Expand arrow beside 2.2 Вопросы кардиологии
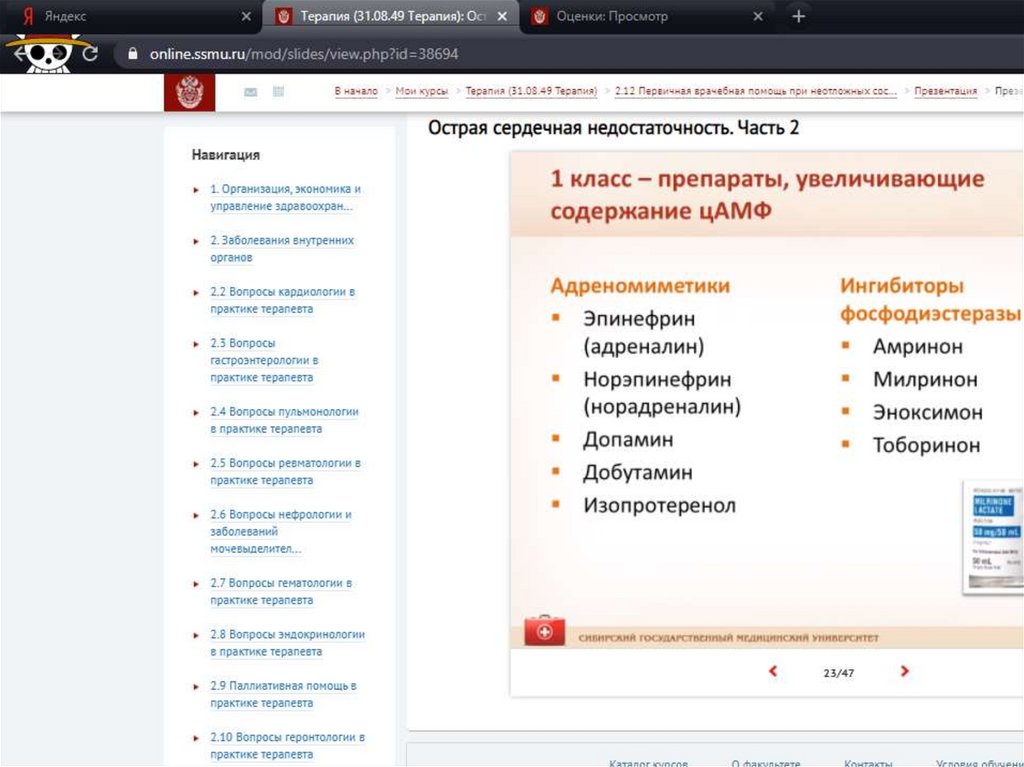This screenshot has width=1024, height=767. point(196,293)
